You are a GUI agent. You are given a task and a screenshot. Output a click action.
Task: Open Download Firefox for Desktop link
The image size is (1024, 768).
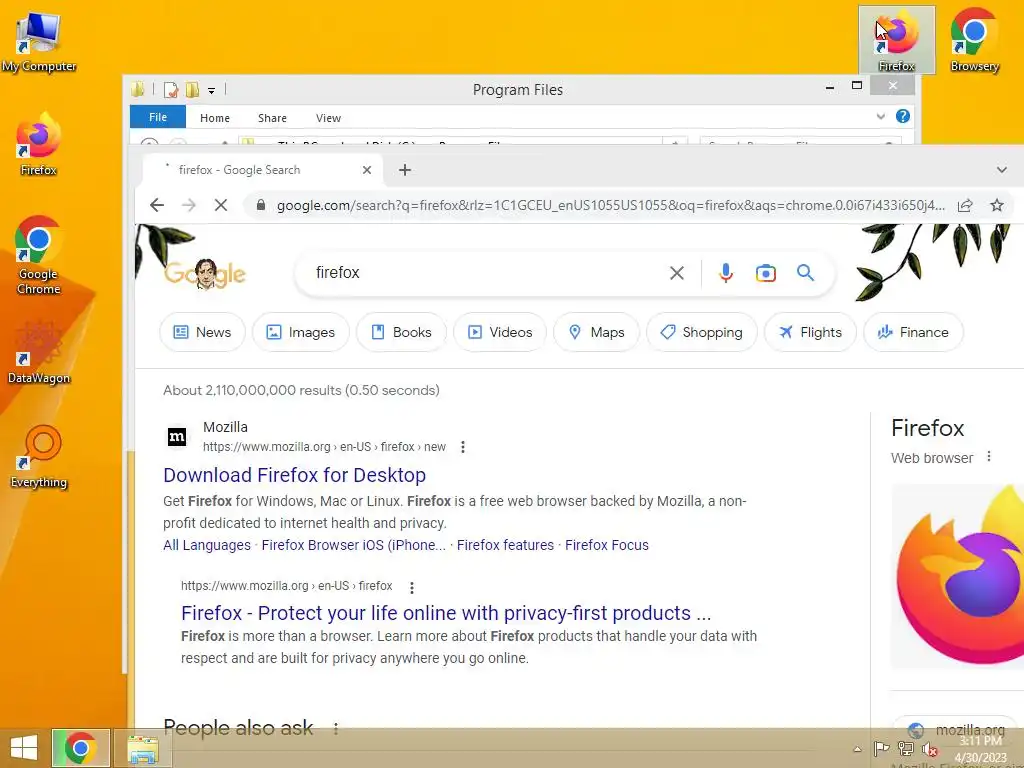(x=295, y=475)
